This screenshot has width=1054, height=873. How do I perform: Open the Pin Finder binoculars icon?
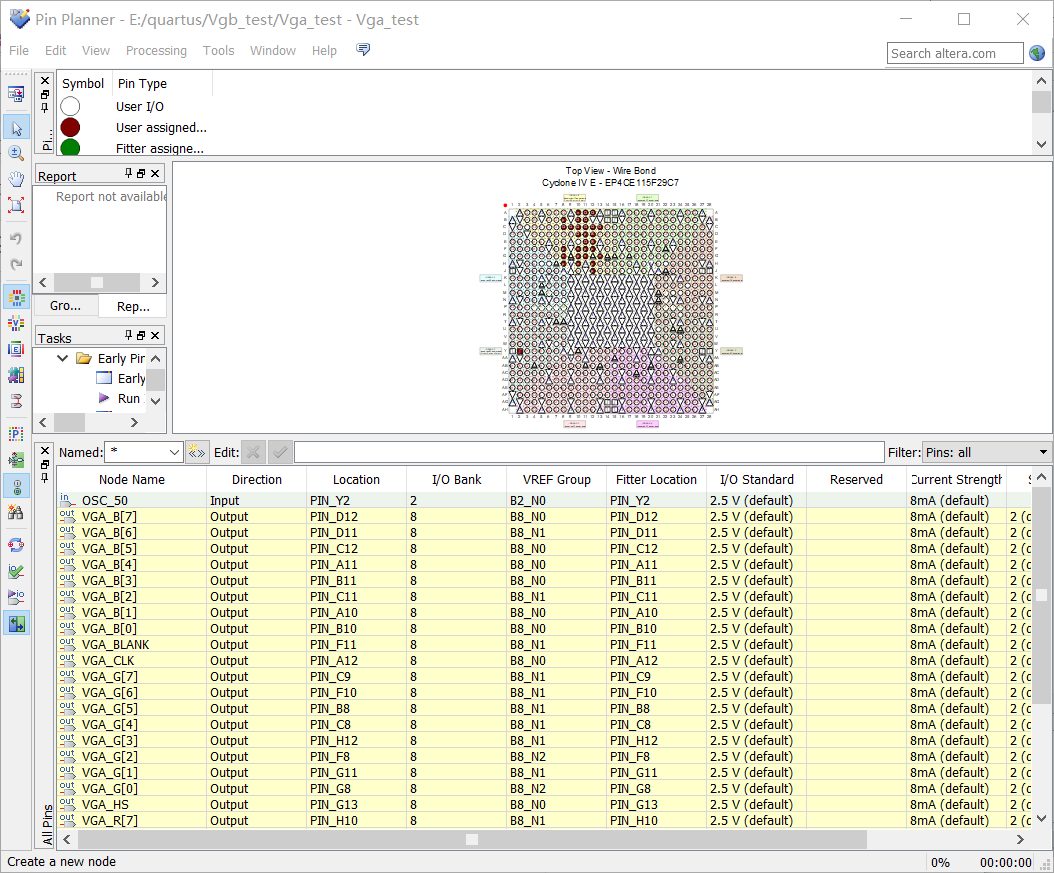pyautogui.click(x=16, y=513)
